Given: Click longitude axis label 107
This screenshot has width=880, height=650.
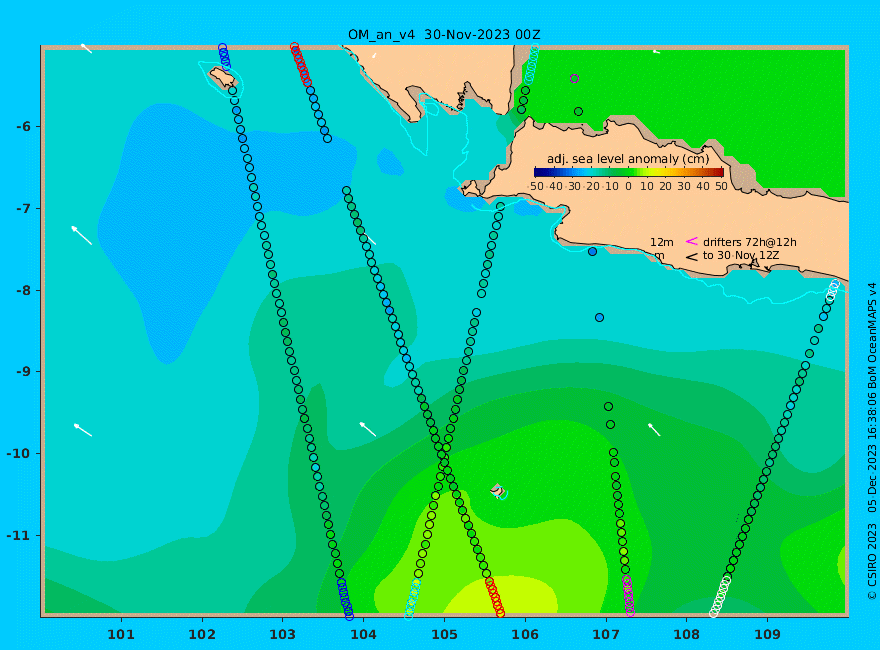Looking at the screenshot, I should 606,635.
